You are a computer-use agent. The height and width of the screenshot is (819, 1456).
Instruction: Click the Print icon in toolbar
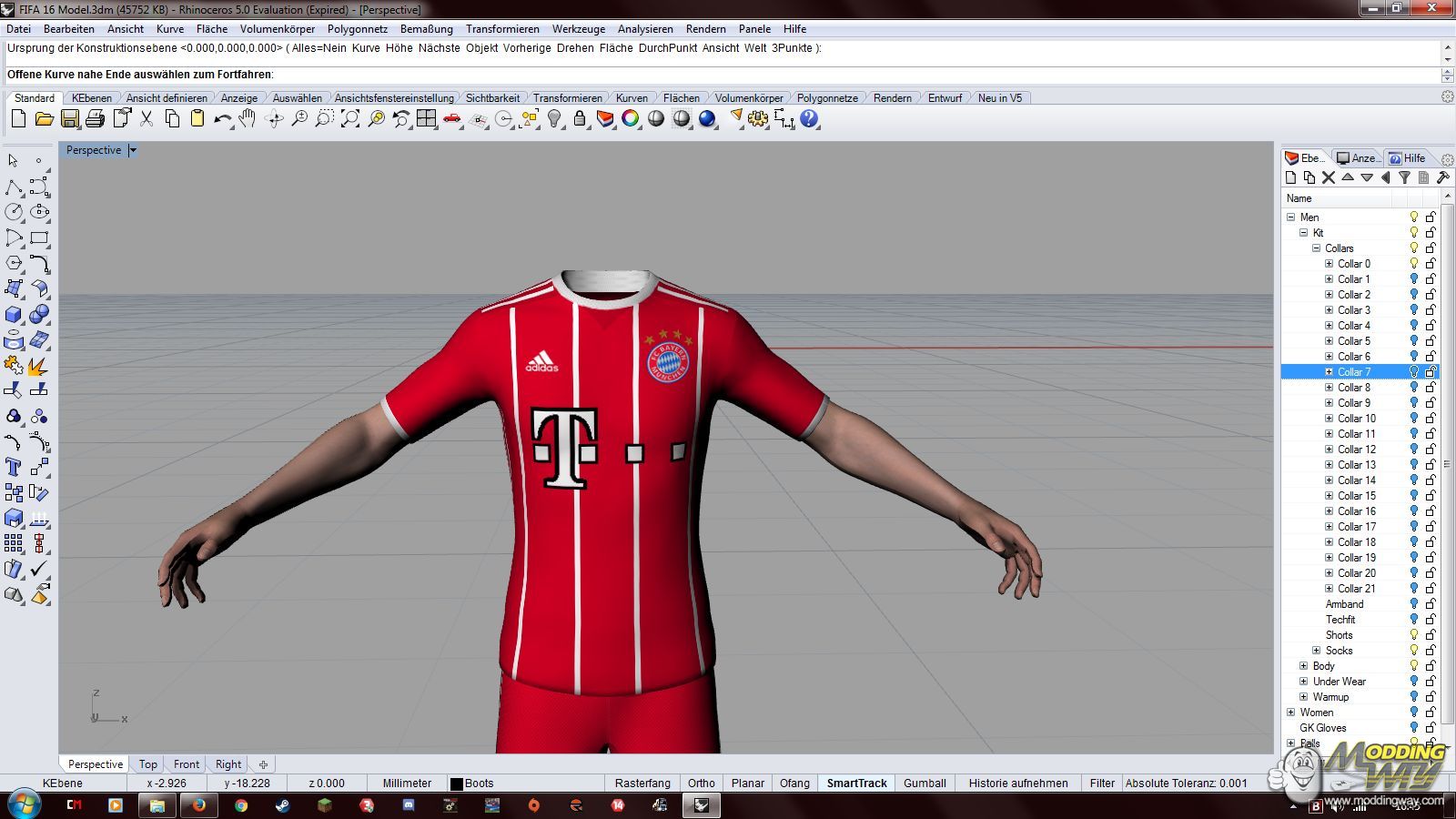click(95, 119)
